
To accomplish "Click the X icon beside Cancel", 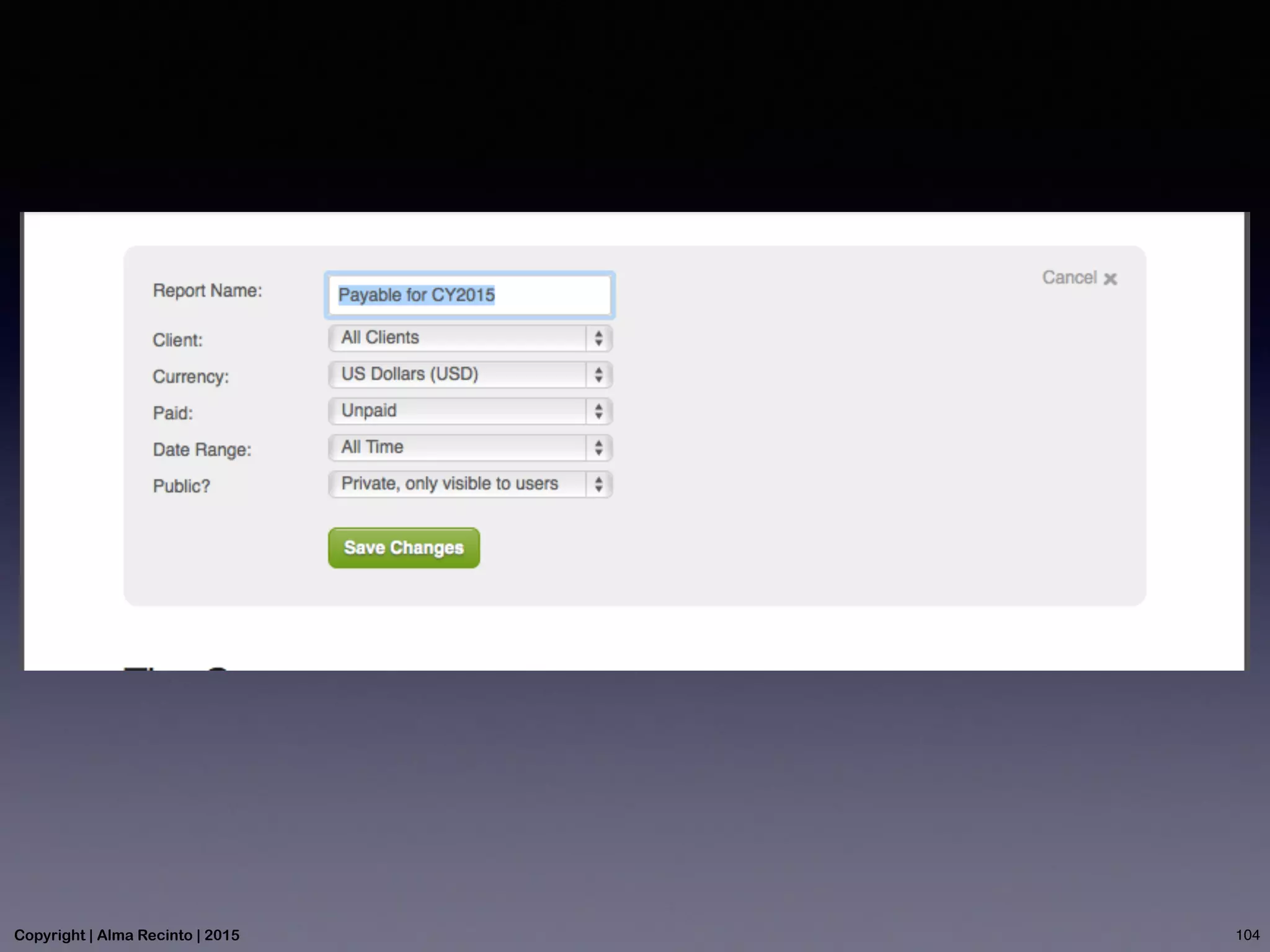I will (1110, 279).
